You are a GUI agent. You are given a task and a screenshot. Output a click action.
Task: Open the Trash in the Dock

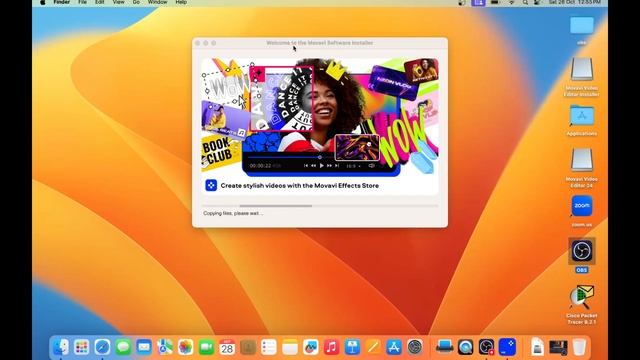[579, 347]
